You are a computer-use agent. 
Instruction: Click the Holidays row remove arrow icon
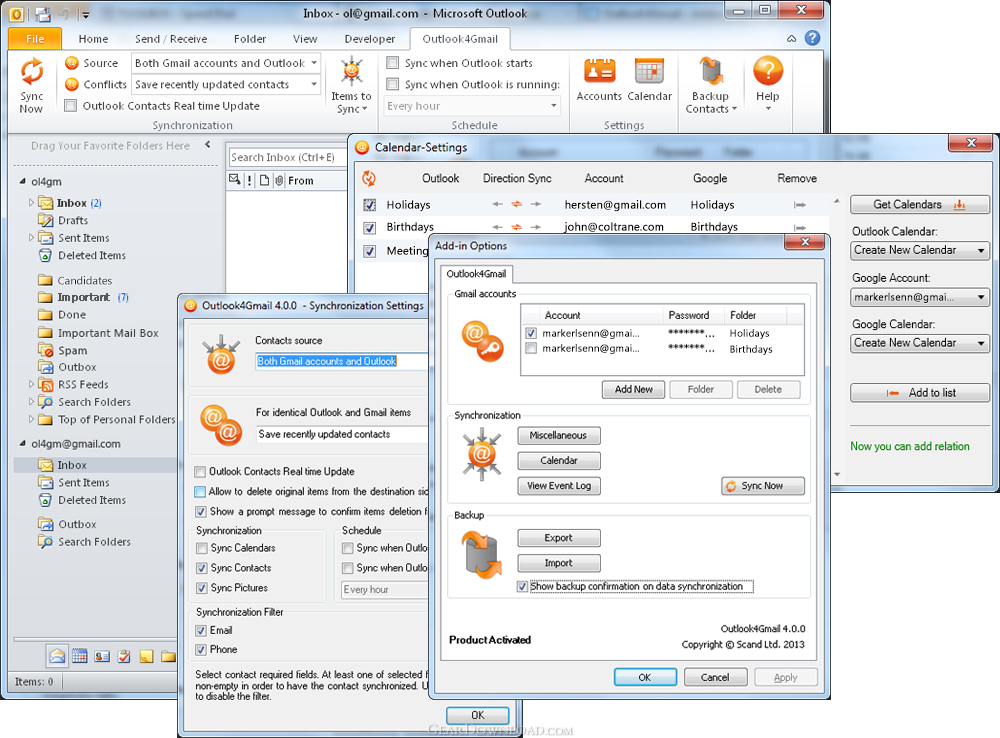tap(800, 205)
